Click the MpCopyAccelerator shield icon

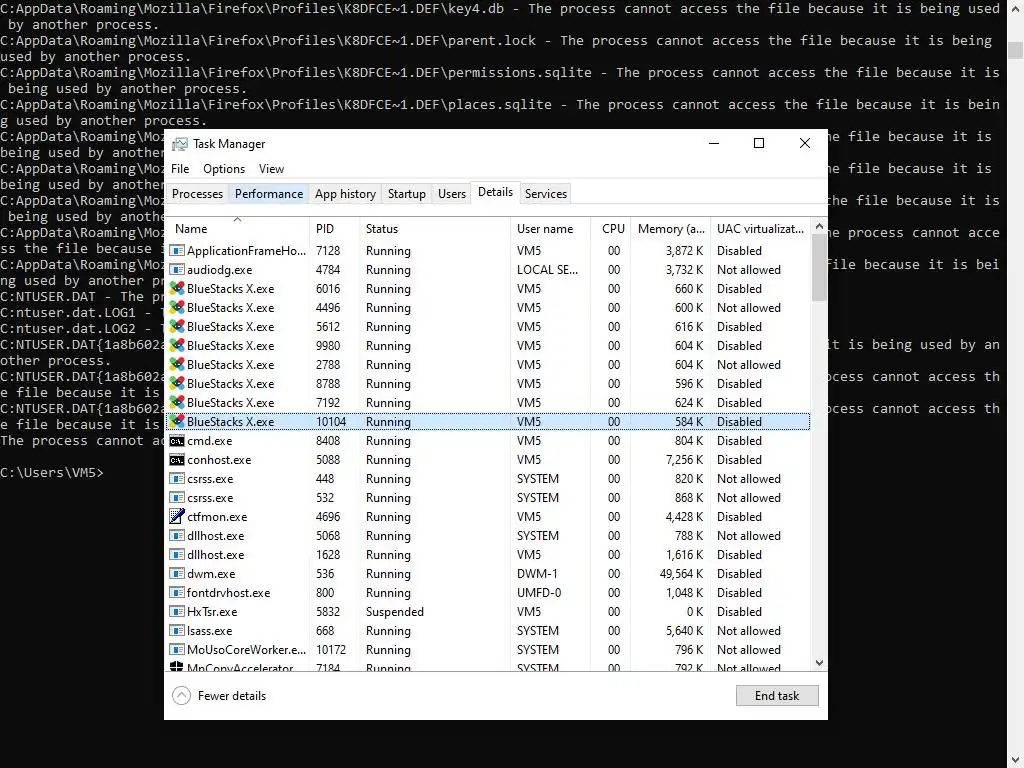coord(176,667)
